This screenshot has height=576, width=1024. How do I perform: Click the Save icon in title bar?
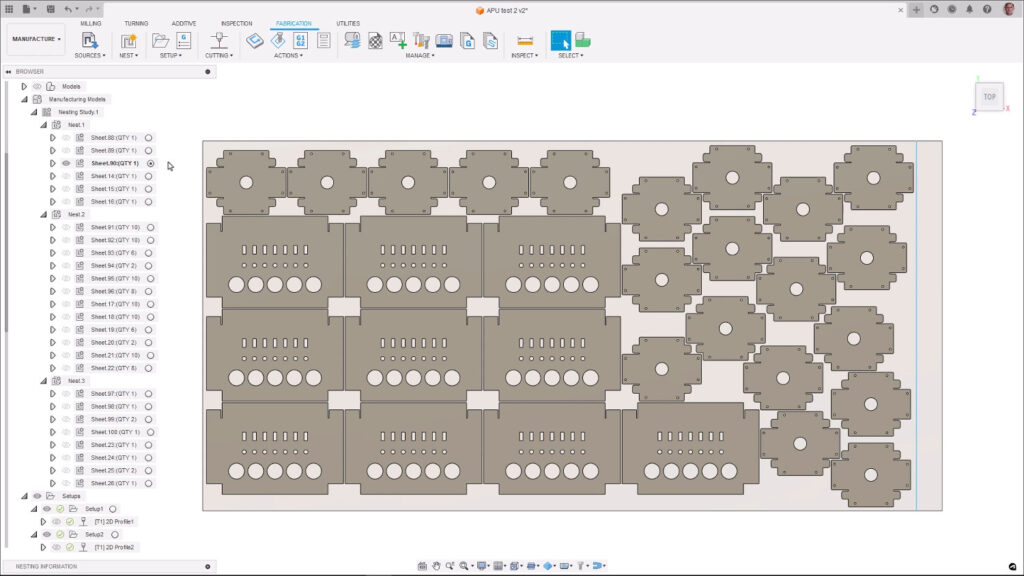[50, 9]
